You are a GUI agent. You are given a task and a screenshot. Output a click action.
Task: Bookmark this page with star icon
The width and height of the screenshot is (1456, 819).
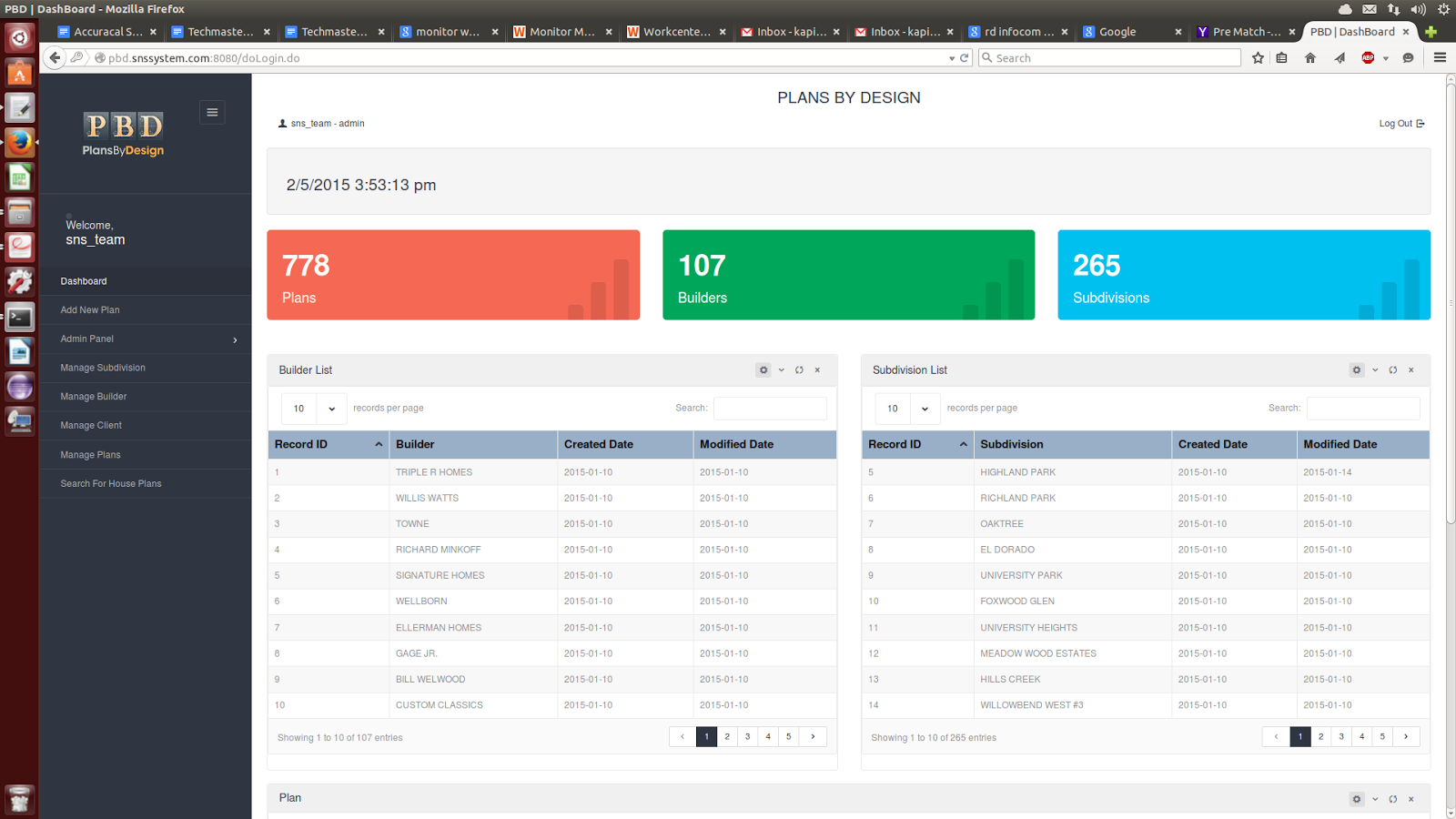tap(1258, 58)
